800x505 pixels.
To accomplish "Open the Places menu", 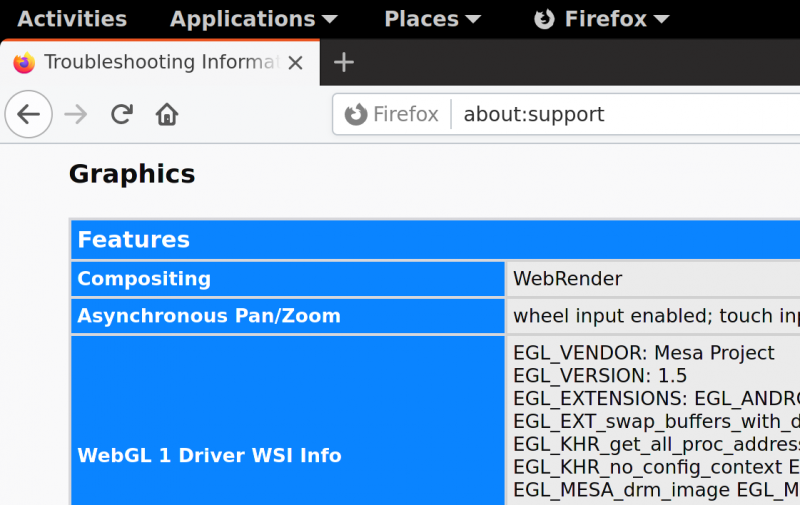I will point(432,19).
